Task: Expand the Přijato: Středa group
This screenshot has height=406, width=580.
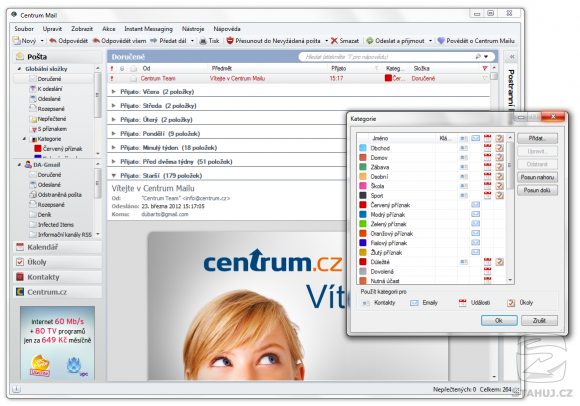Action: [114, 105]
